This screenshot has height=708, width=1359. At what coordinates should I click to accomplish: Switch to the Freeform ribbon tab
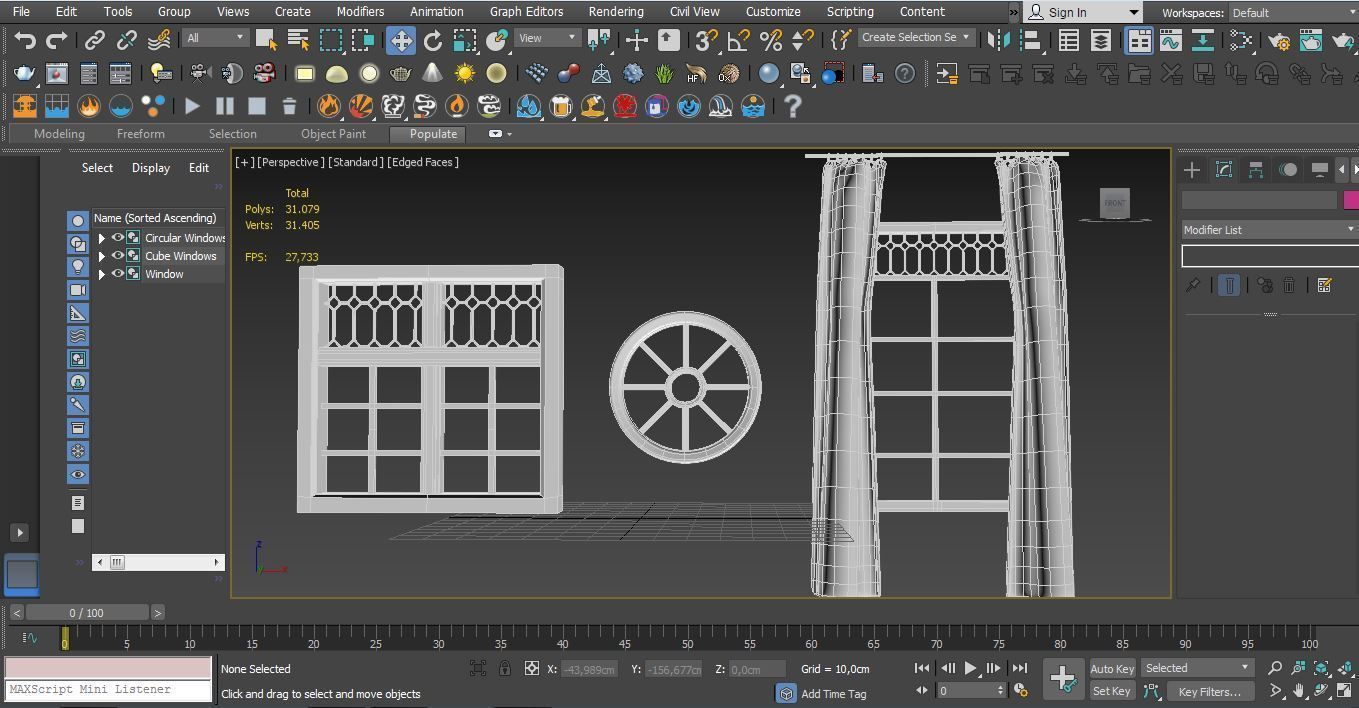coord(140,133)
